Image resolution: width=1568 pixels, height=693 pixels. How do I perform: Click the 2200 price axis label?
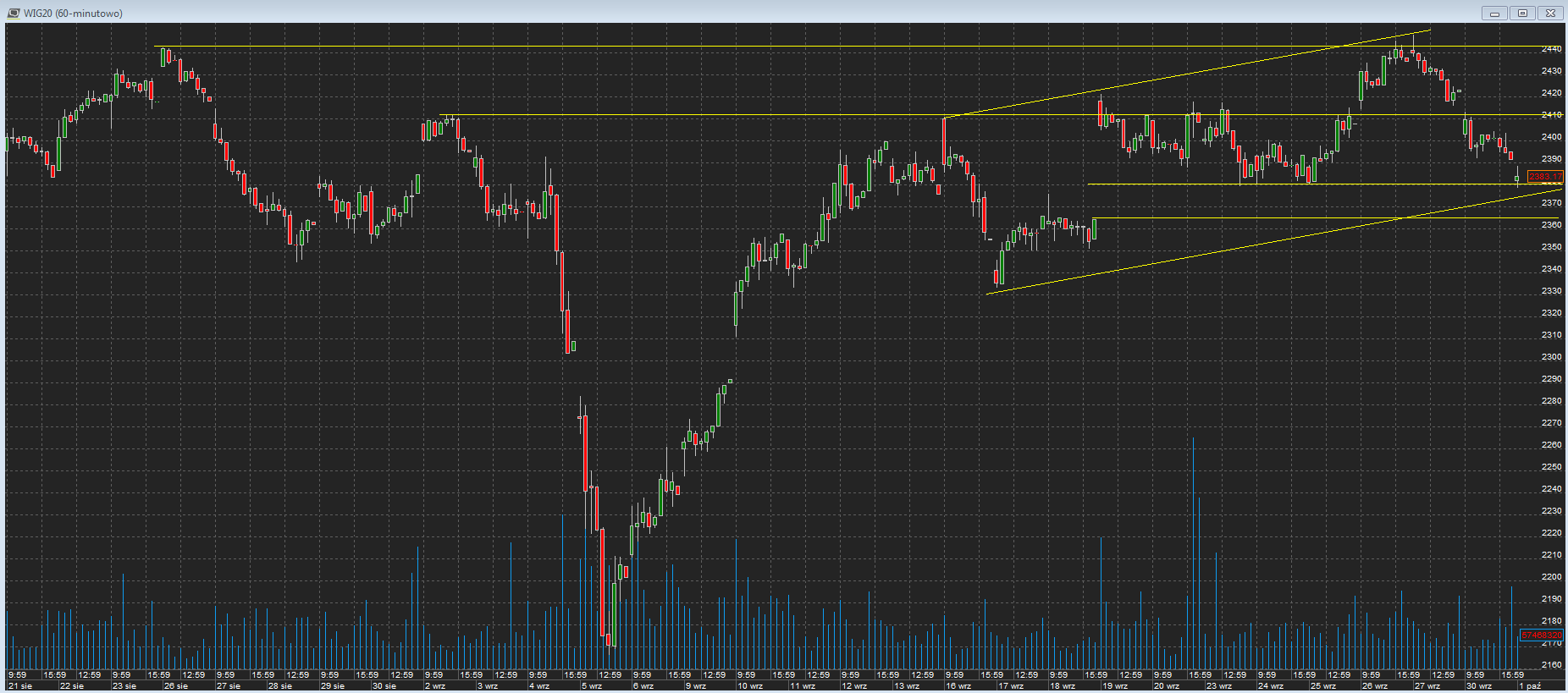[x=1552, y=577]
